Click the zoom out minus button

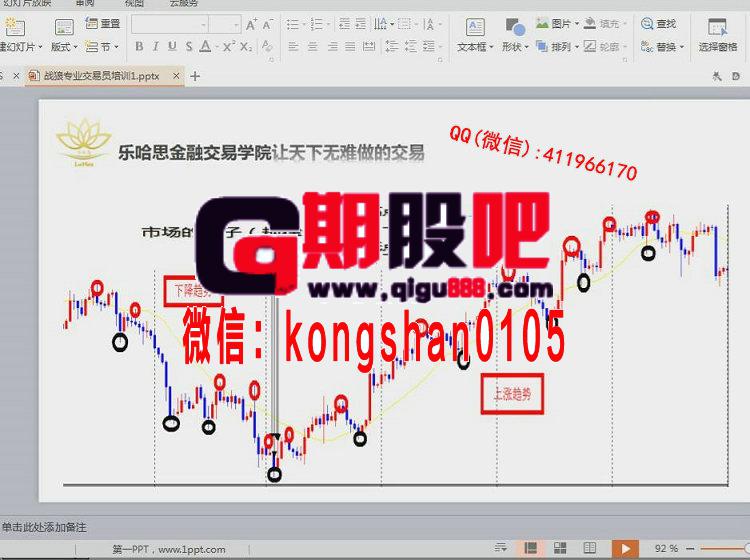coord(690,548)
